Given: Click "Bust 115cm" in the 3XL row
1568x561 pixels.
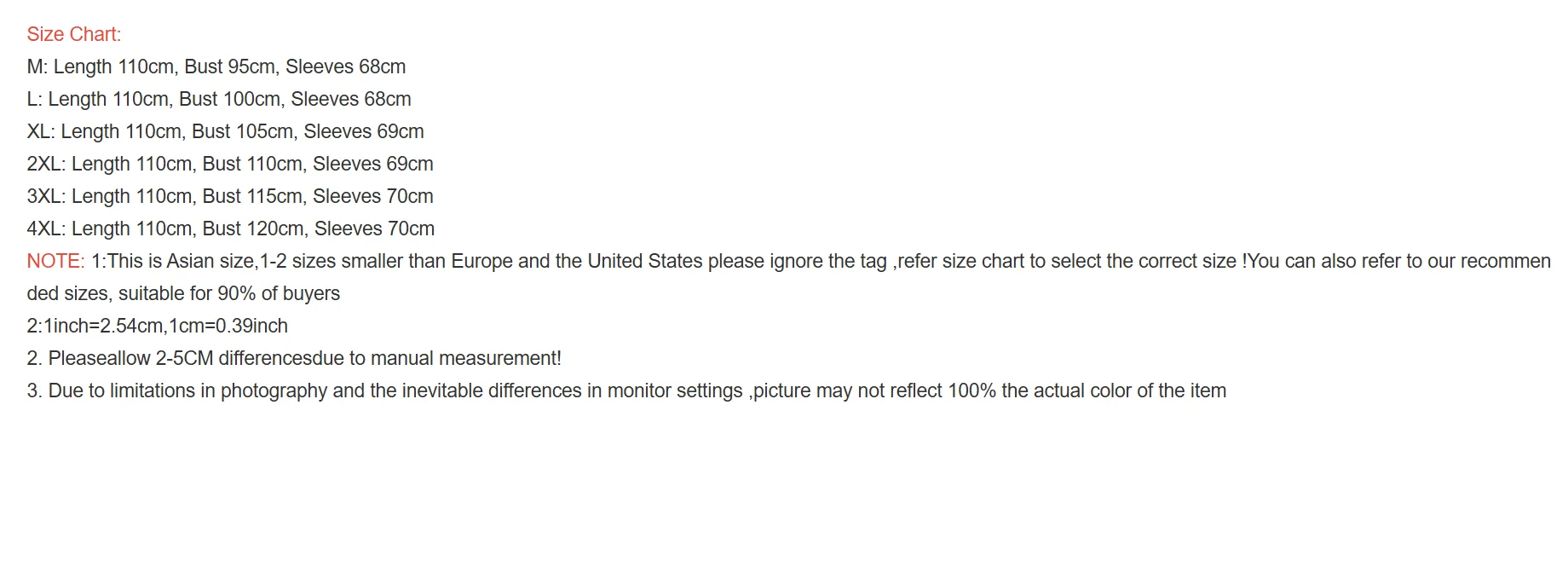Looking at the screenshot, I should (x=252, y=196).
